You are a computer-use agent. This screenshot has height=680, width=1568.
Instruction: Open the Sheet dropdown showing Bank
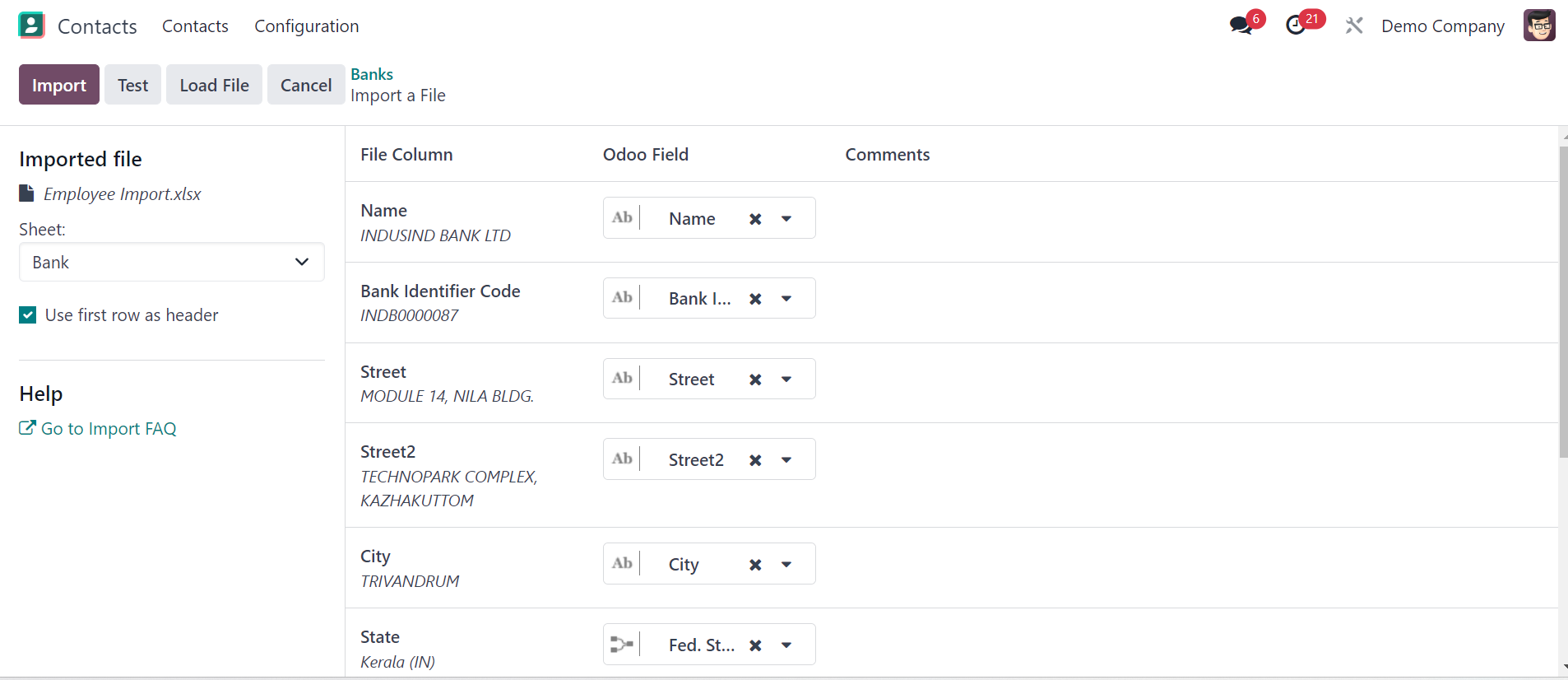pyautogui.click(x=172, y=262)
